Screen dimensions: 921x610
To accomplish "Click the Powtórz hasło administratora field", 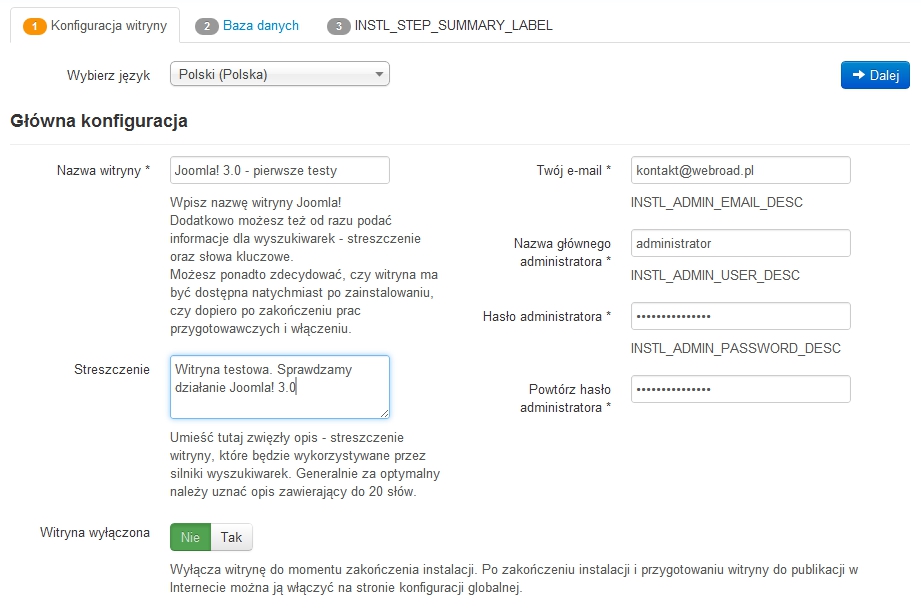I will coord(740,389).
